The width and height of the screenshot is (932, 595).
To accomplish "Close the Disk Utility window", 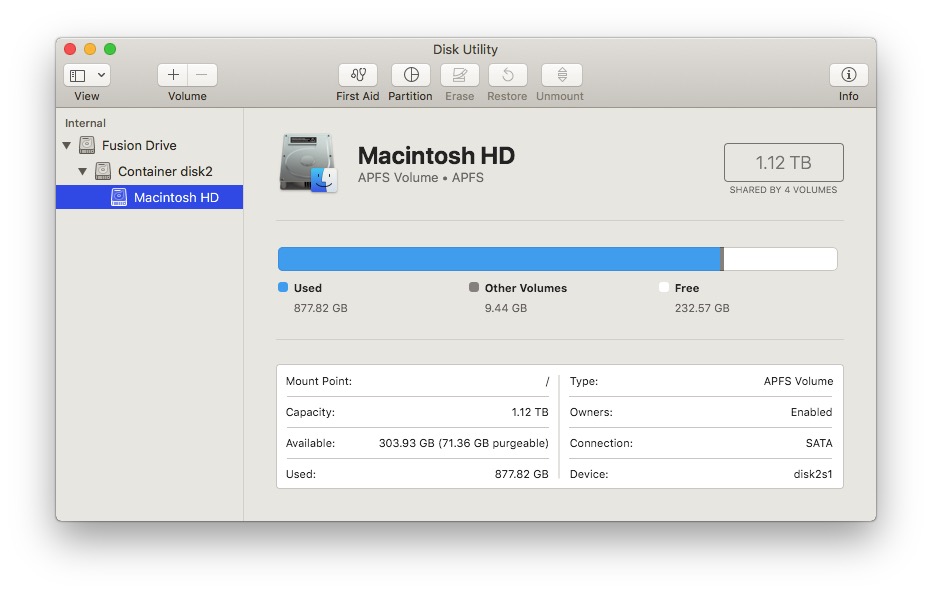I will (70, 49).
